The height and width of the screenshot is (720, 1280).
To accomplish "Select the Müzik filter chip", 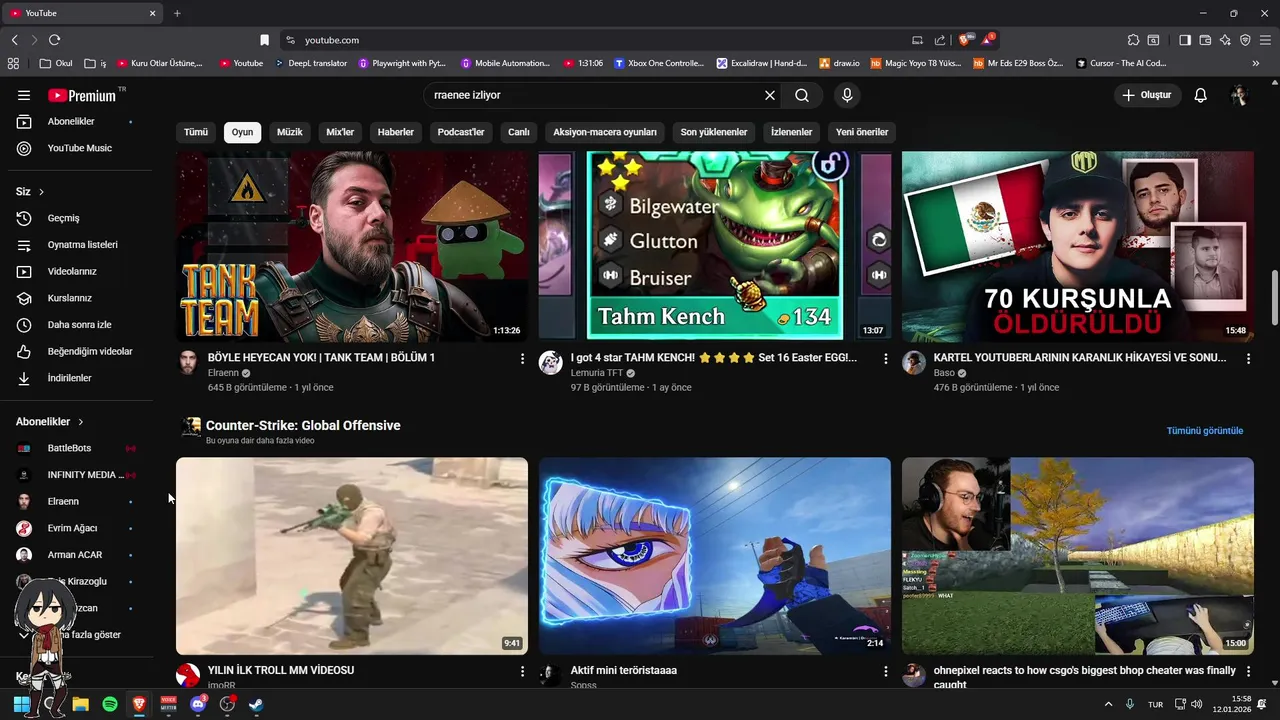I will coord(289,132).
